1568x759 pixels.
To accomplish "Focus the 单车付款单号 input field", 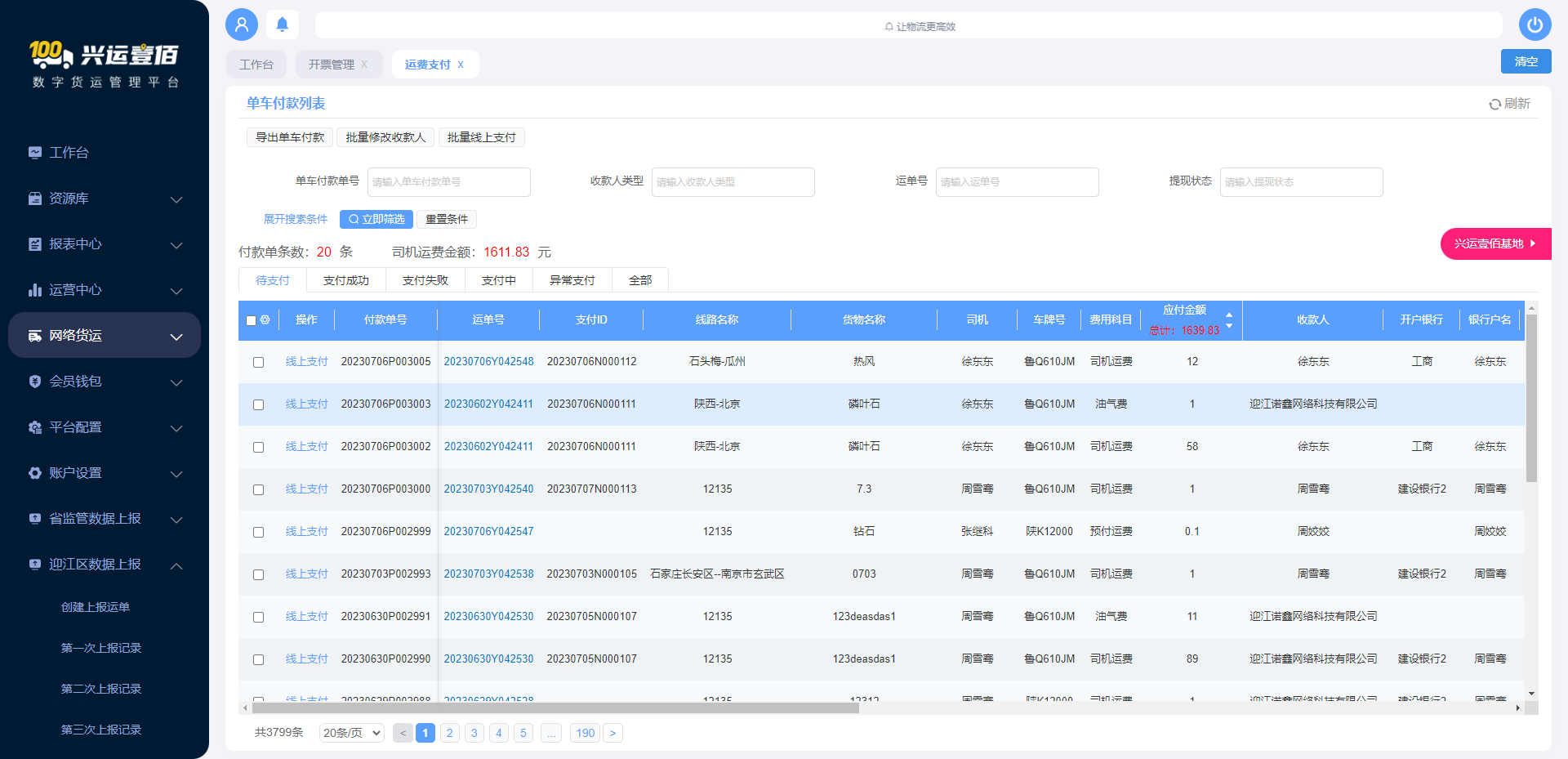I will coord(449,182).
